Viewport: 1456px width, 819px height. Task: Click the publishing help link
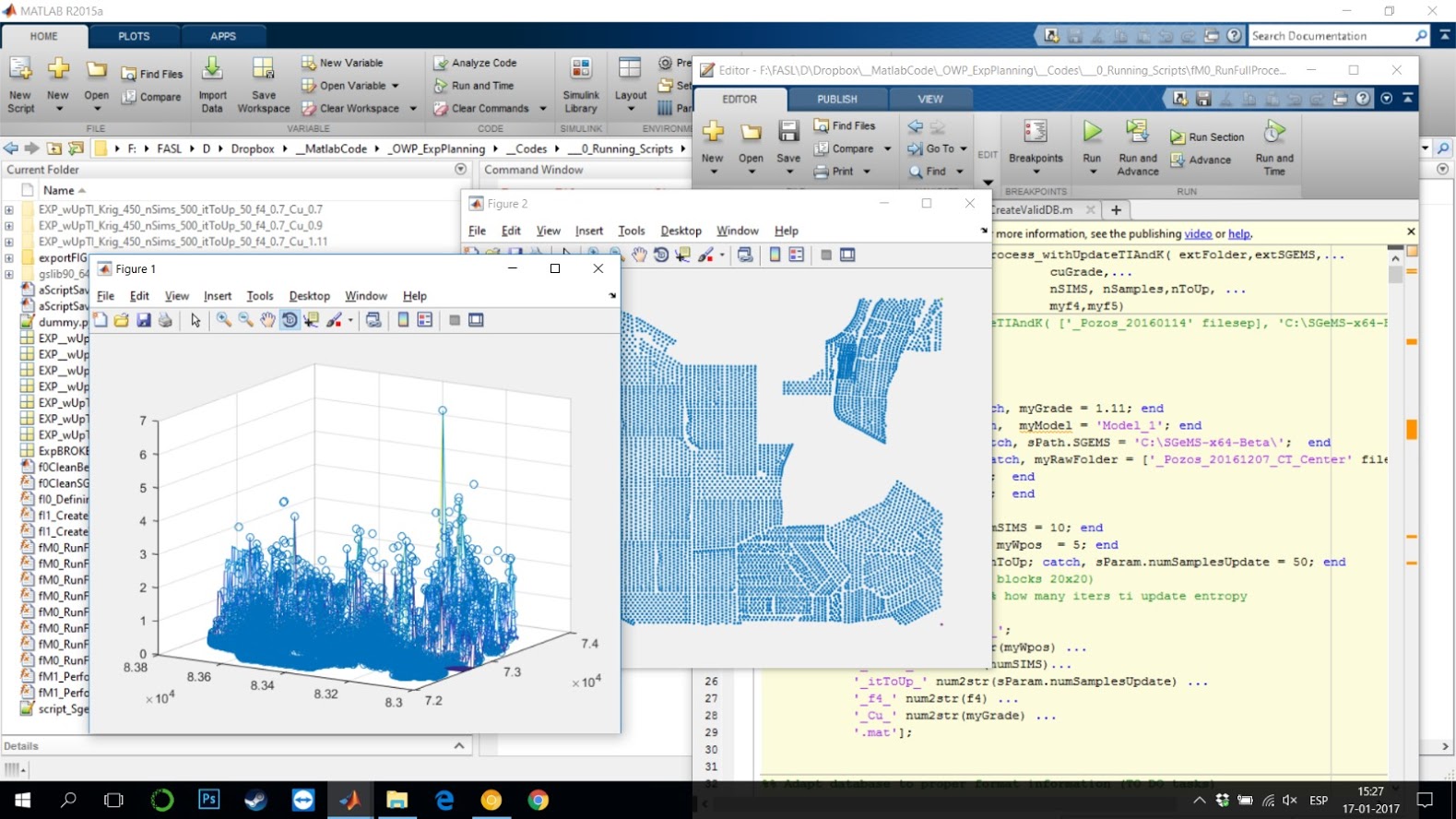tap(1238, 233)
